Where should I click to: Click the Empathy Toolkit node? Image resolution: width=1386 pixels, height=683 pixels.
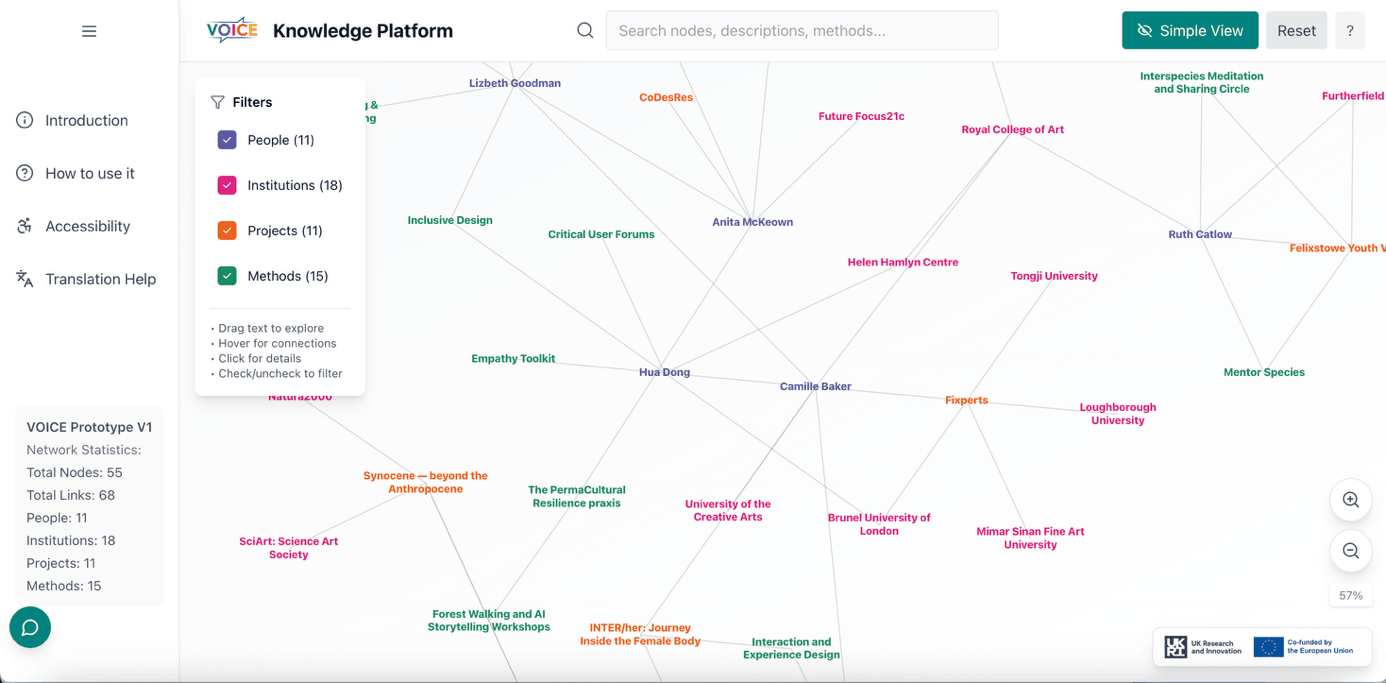tap(513, 358)
